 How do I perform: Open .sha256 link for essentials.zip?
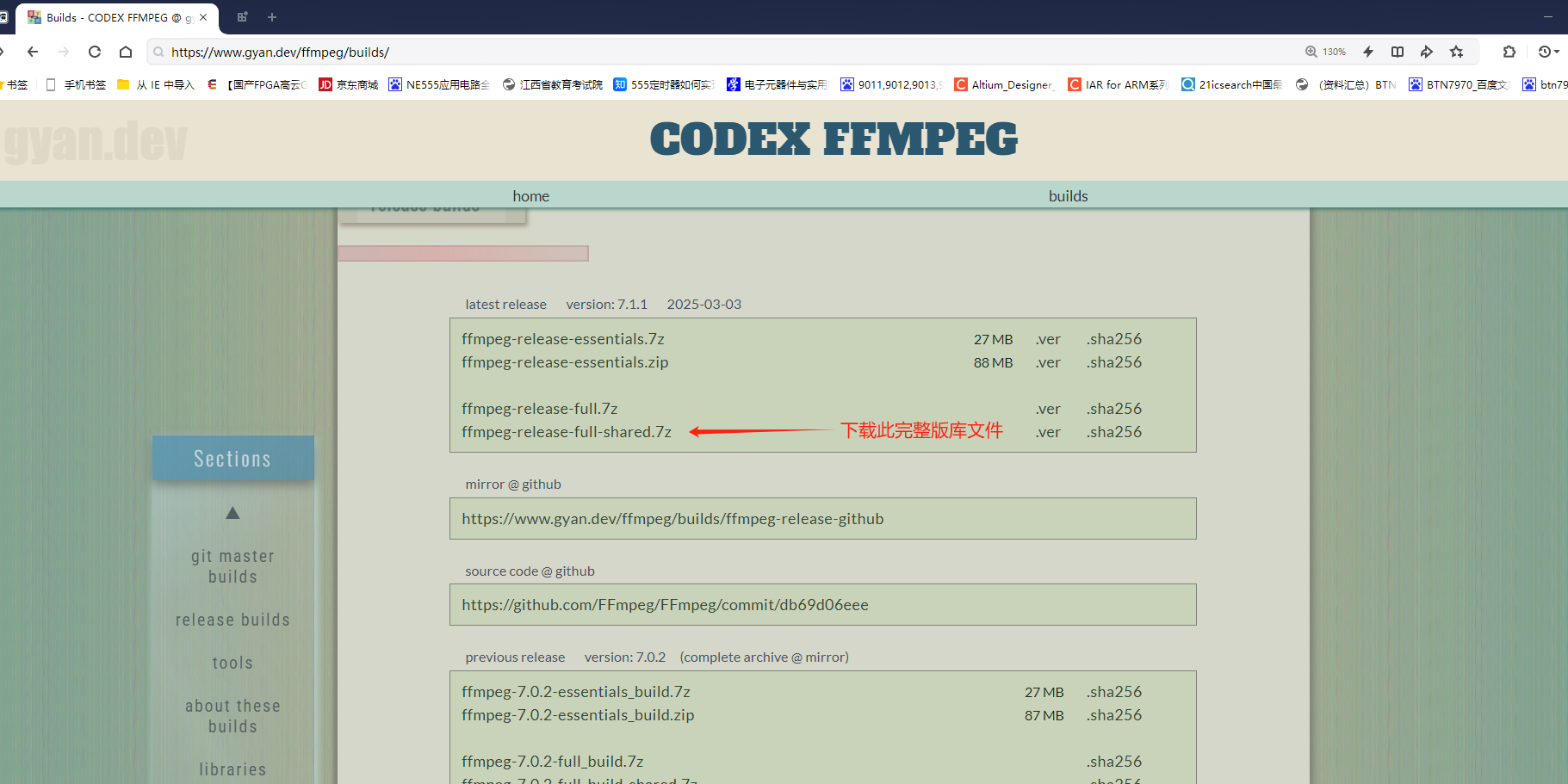point(1114,362)
